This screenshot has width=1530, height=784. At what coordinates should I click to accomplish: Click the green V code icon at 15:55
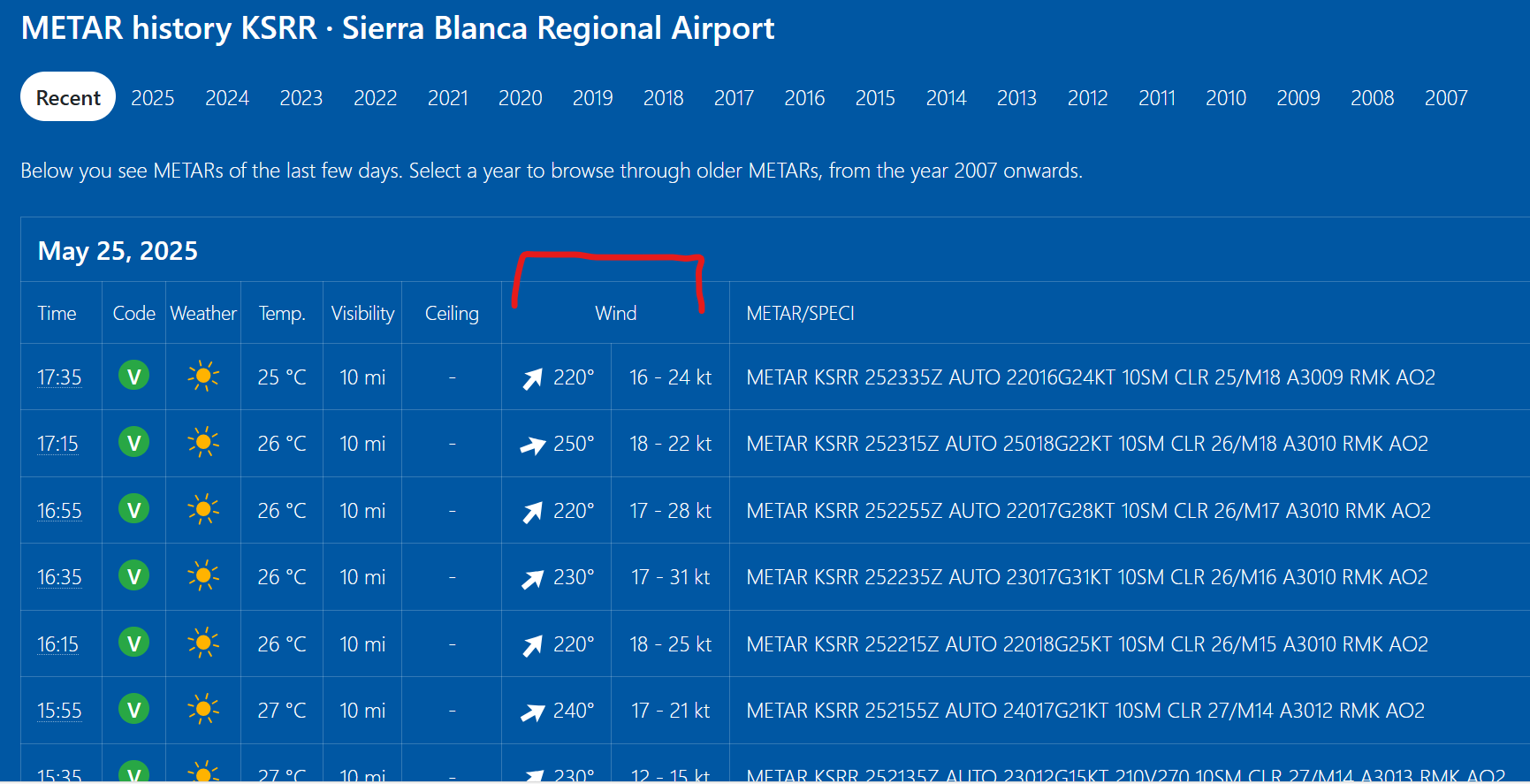[133, 710]
